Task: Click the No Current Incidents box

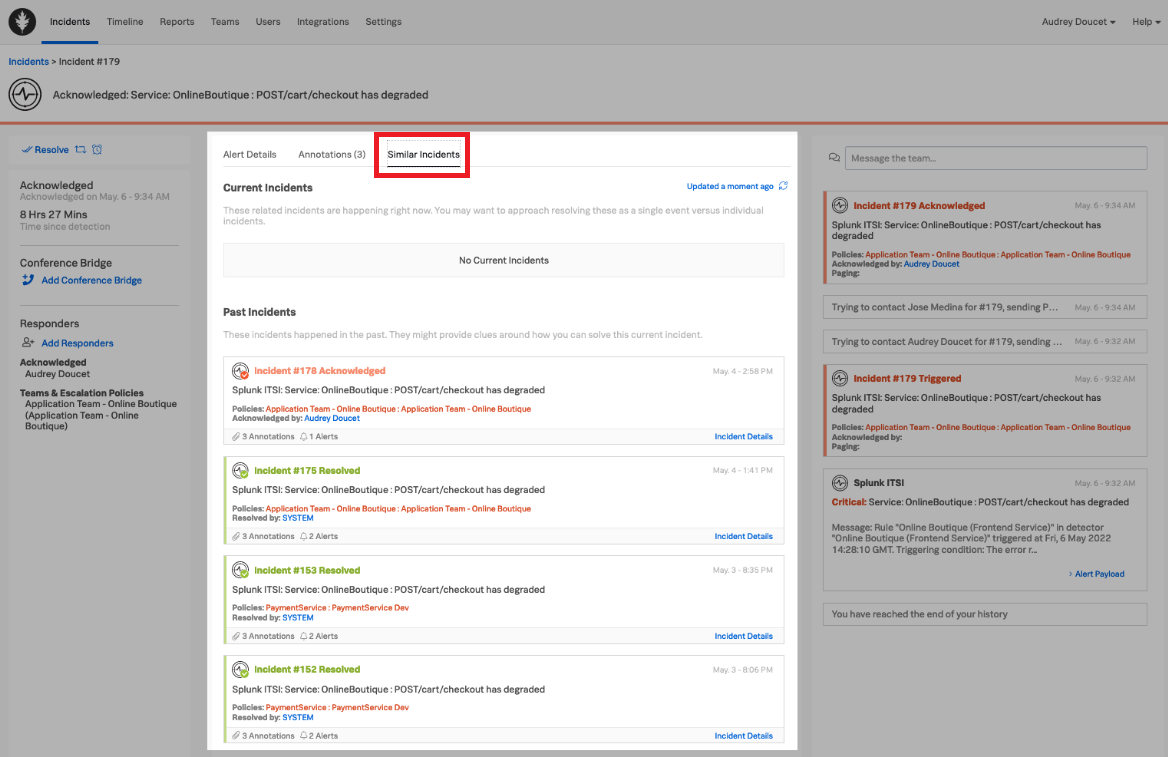Action: [x=504, y=261]
